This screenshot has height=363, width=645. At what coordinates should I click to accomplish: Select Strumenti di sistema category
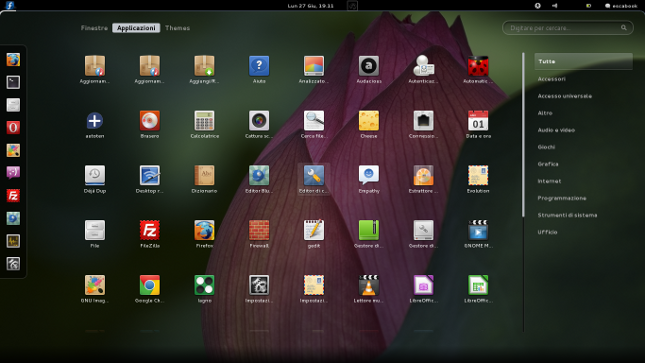[x=567, y=215]
